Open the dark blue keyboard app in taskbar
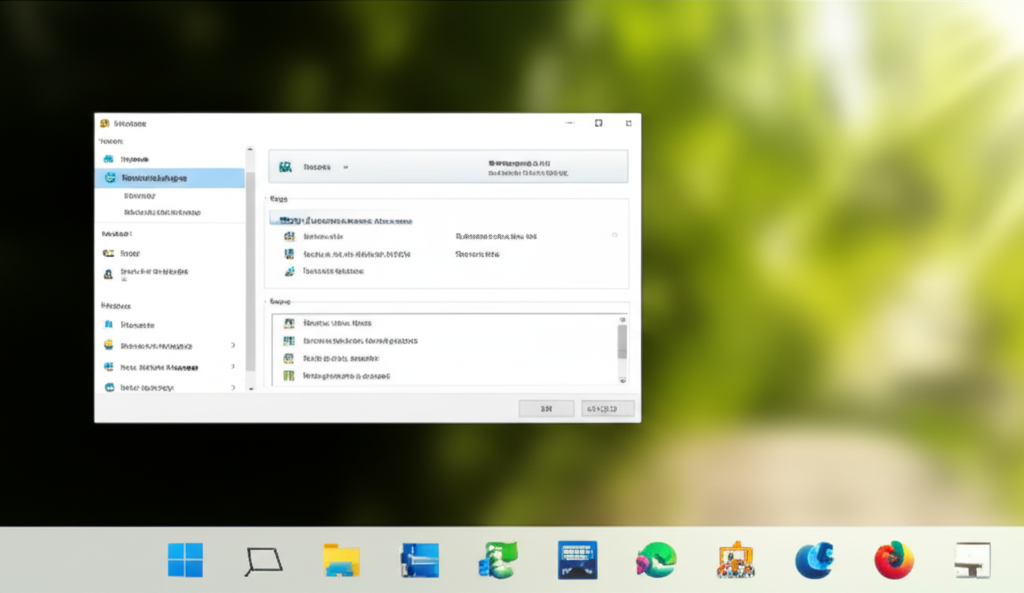The width and height of the screenshot is (1024, 593). click(577, 560)
